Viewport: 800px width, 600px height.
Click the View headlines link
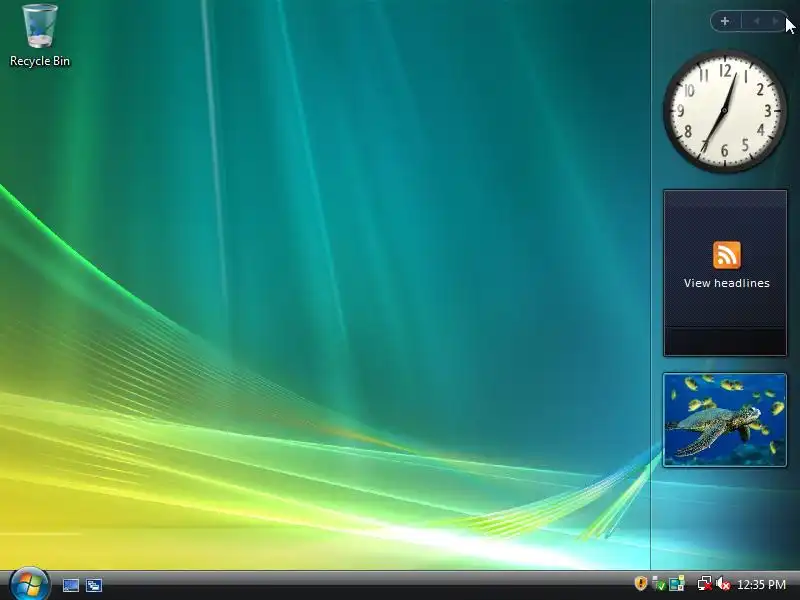click(x=727, y=283)
